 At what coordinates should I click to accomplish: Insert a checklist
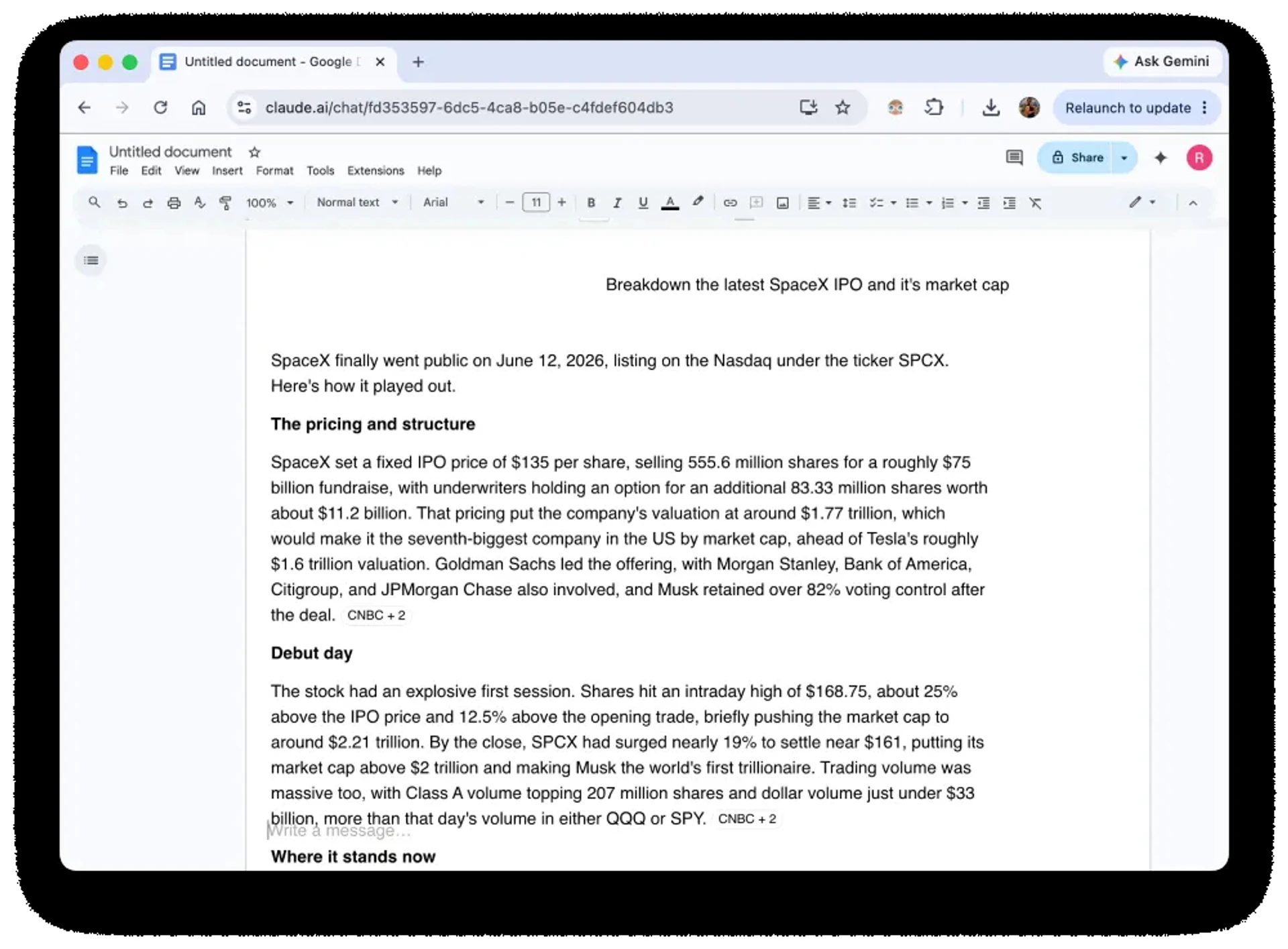click(x=876, y=203)
